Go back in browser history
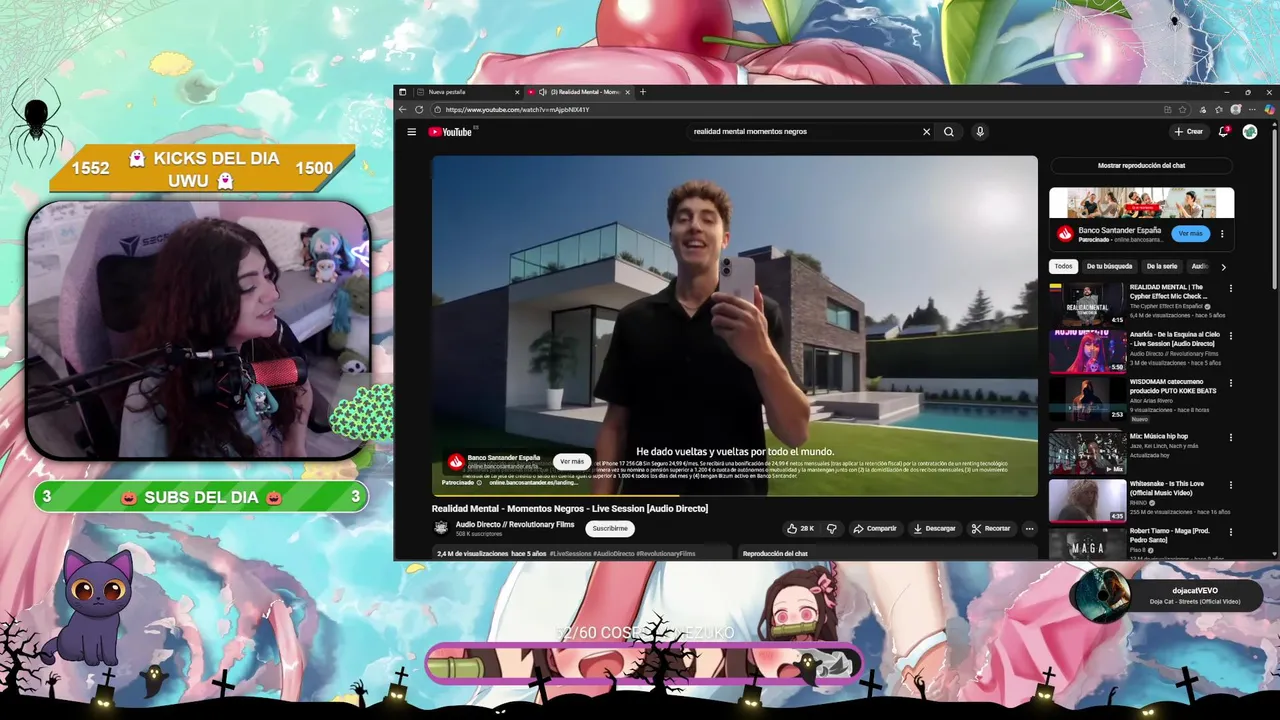The image size is (1280, 720). tap(403, 110)
